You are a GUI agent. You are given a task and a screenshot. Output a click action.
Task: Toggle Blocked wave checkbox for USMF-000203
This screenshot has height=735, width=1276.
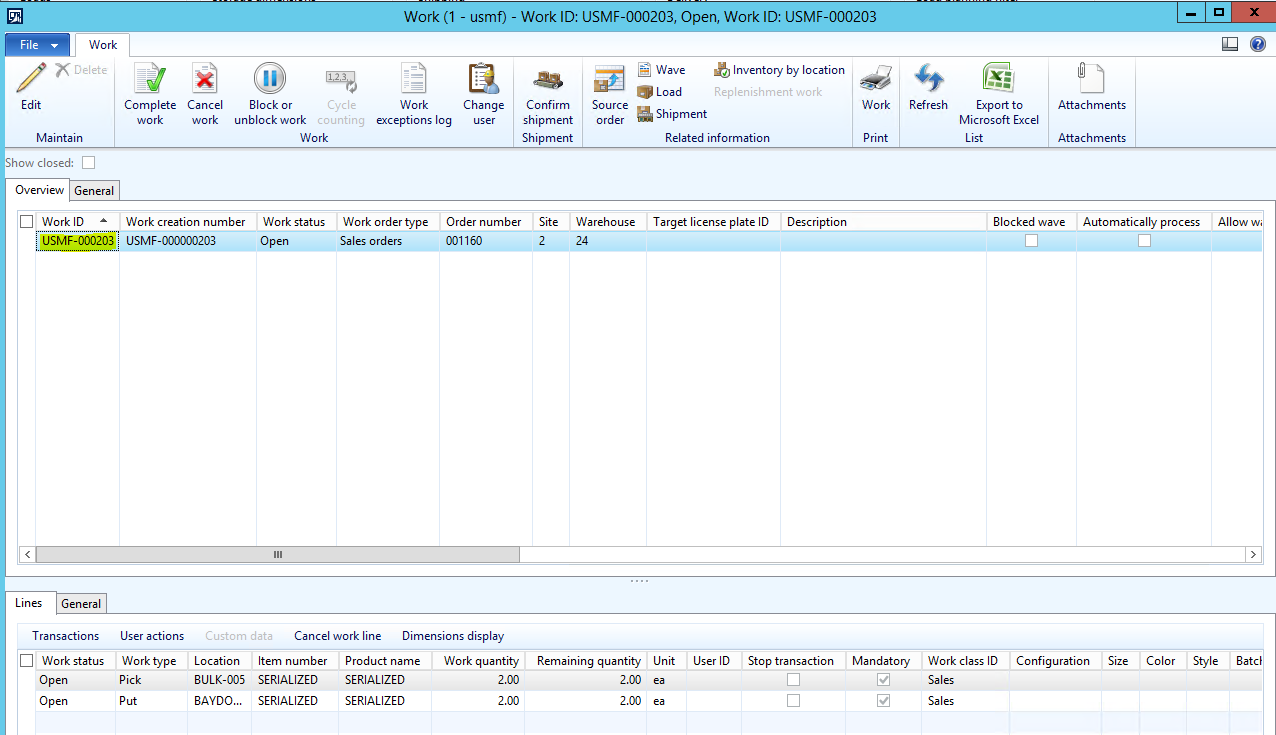(1031, 241)
